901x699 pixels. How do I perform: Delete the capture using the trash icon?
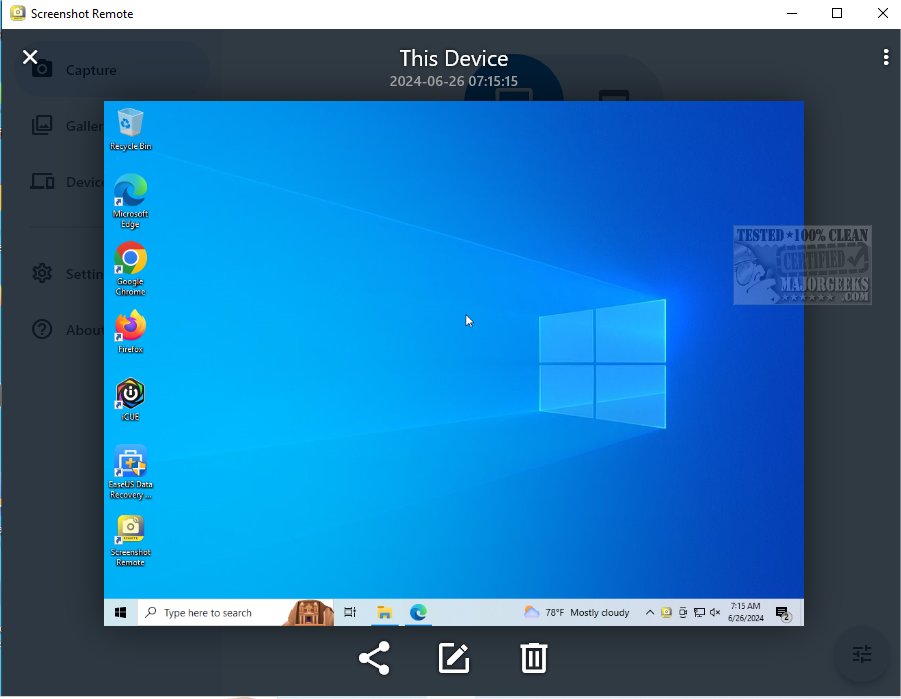[533, 658]
